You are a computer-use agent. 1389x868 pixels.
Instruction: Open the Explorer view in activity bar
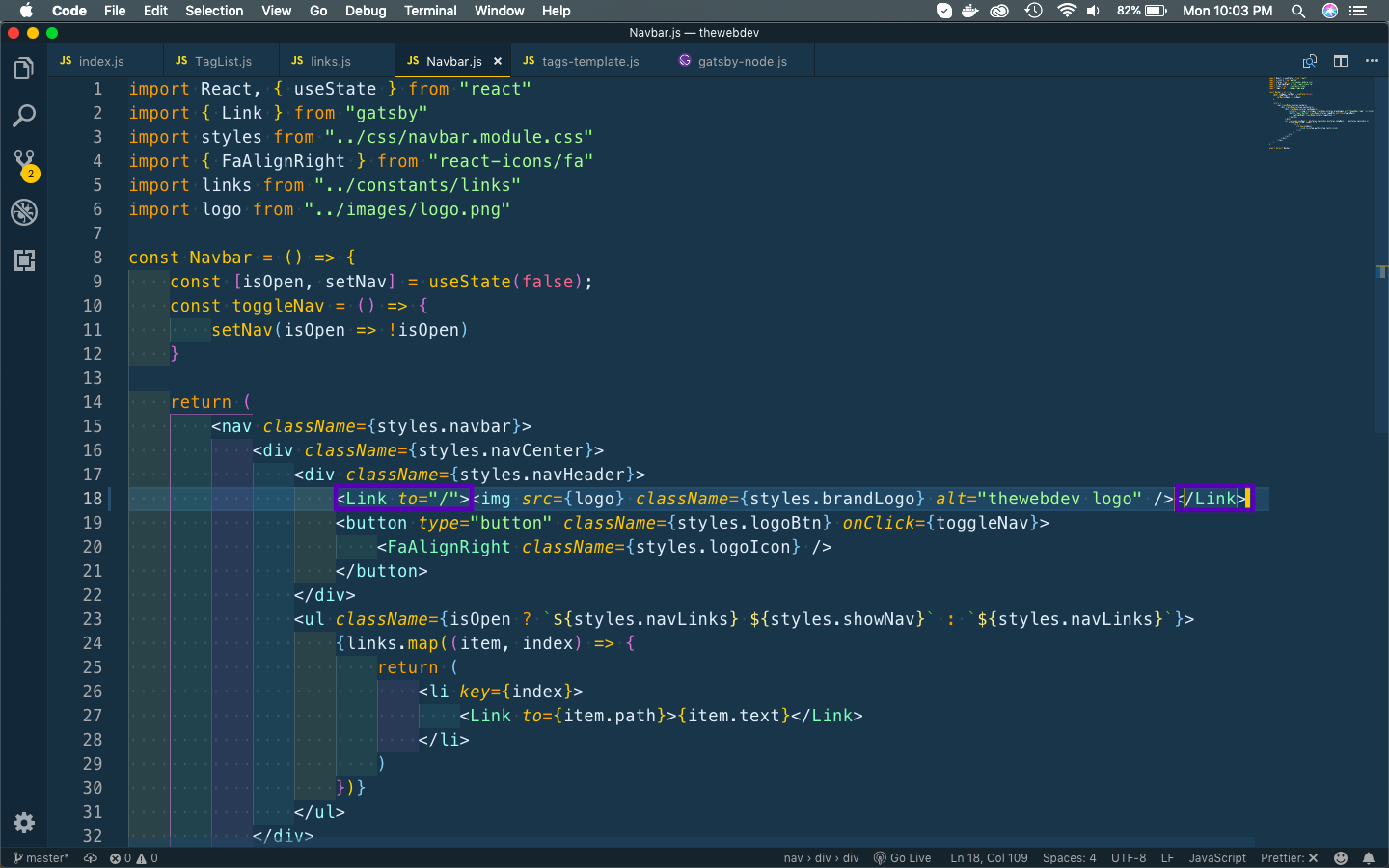(24, 68)
